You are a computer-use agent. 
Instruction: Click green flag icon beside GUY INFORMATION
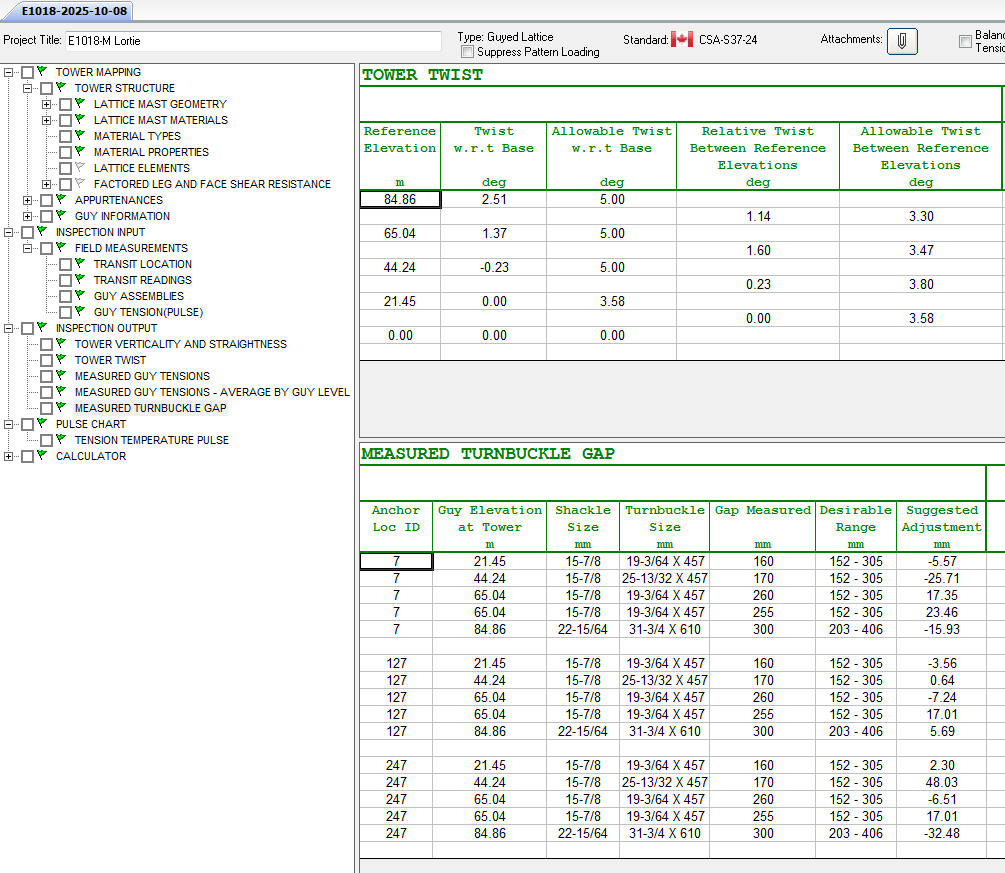(x=62, y=215)
